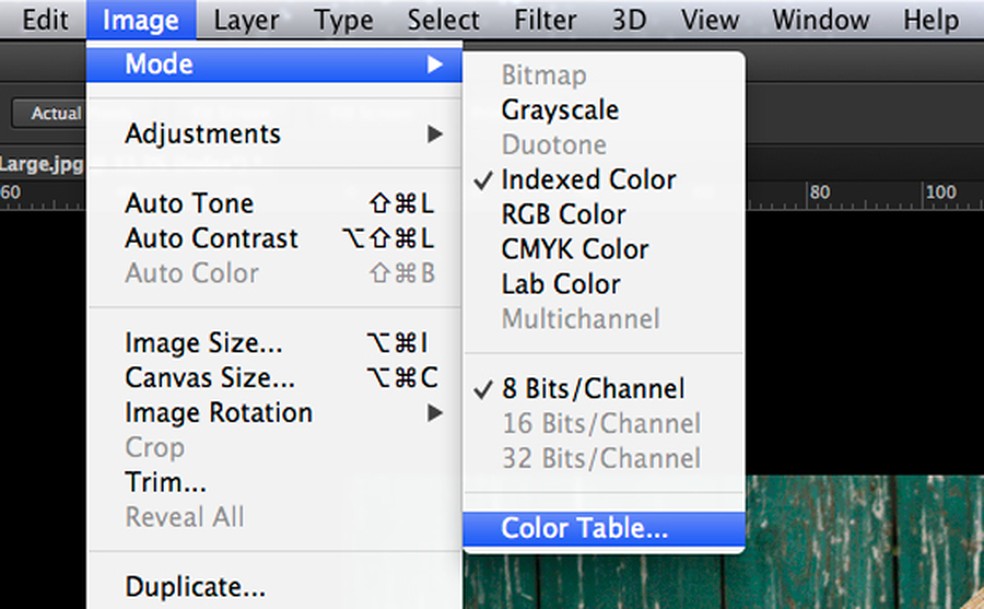Choose the Trim command
Viewport: 984px width, 609px height.
click(165, 483)
